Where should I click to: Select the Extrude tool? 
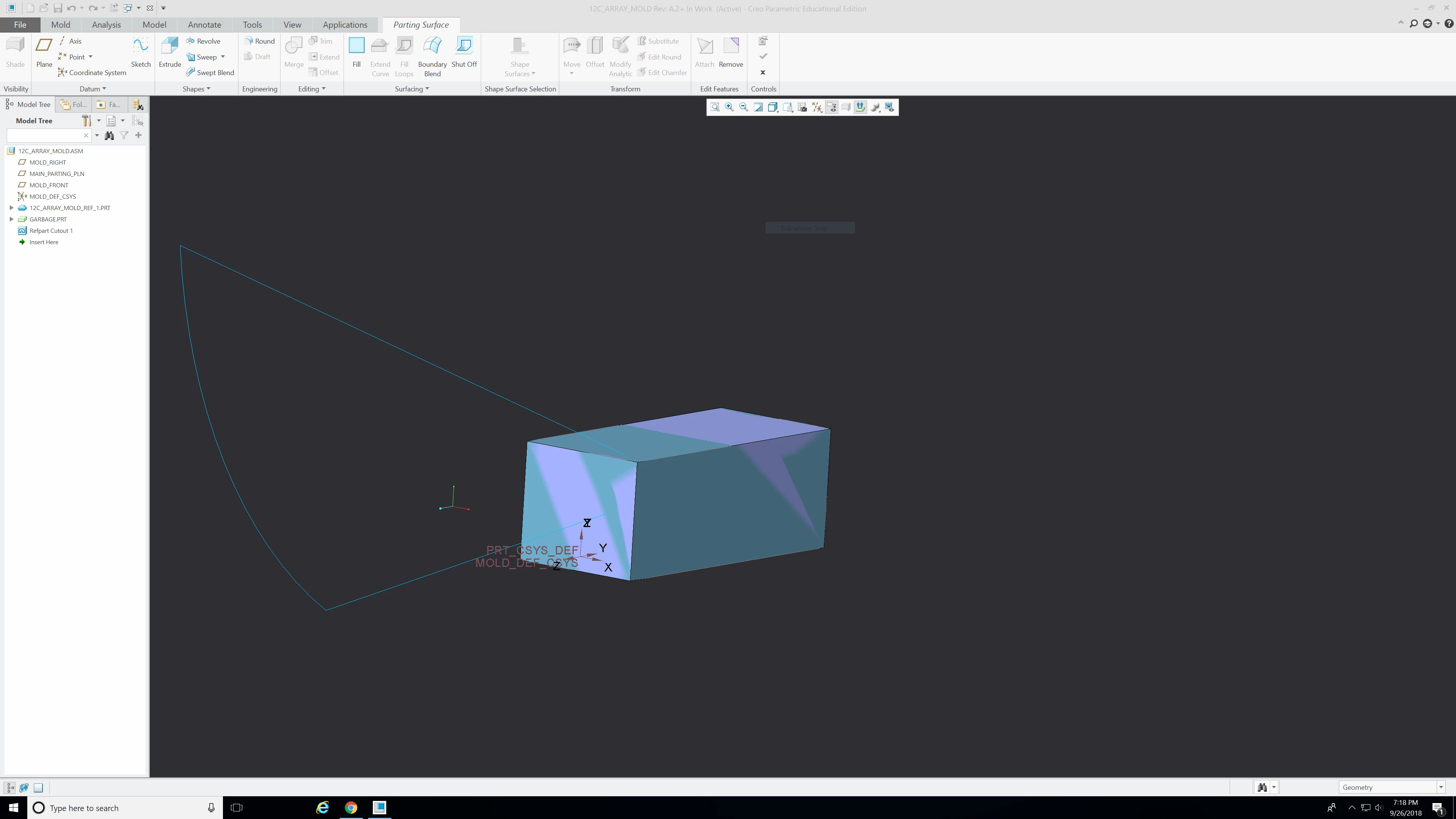pos(169,52)
